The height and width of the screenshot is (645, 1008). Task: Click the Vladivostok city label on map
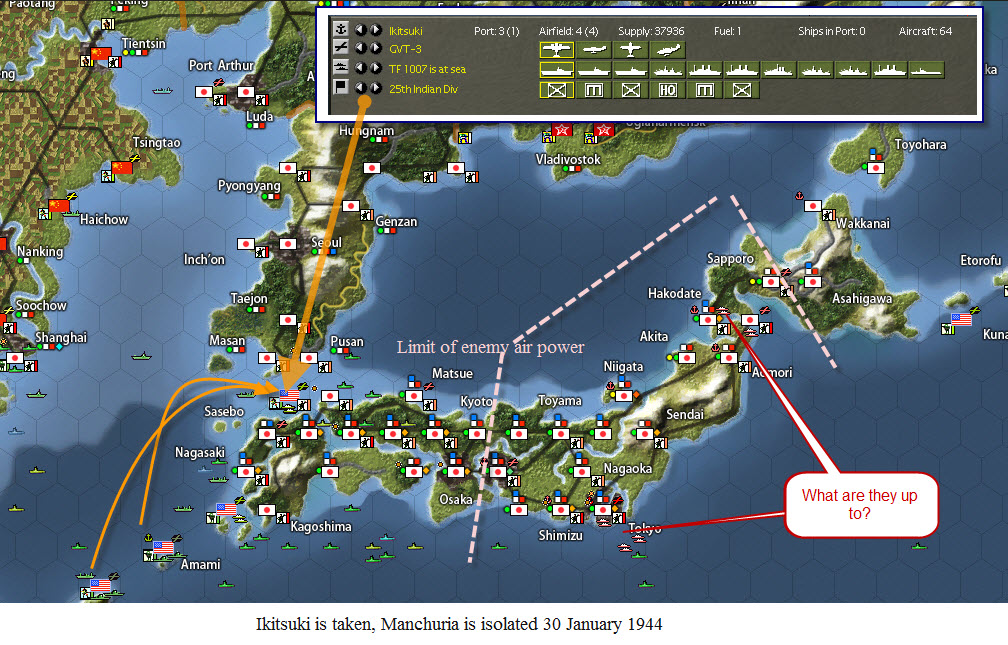(568, 159)
